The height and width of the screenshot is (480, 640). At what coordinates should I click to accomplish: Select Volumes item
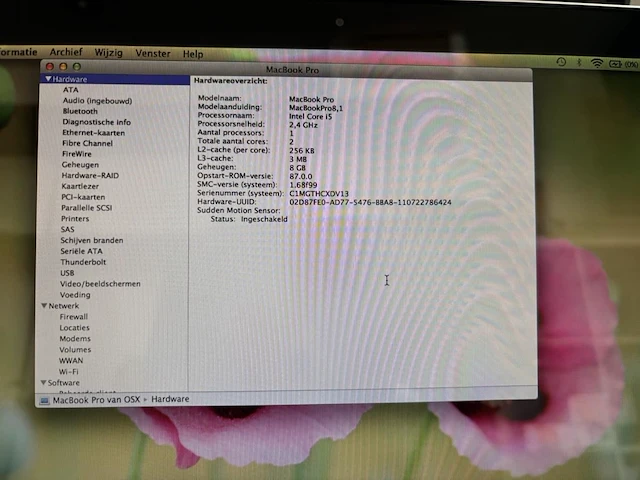tap(75, 350)
